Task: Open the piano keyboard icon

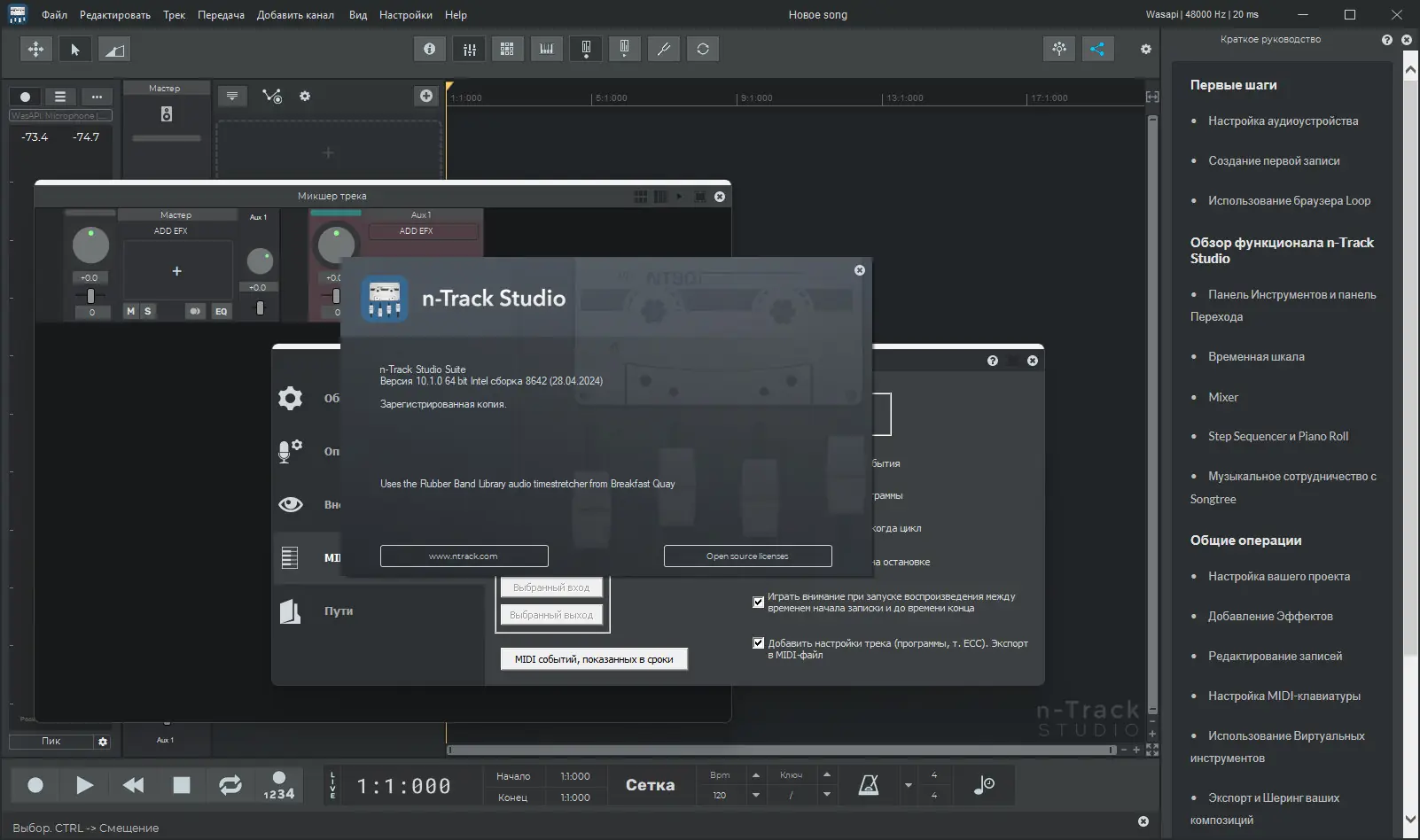Action: pos(547,50)
